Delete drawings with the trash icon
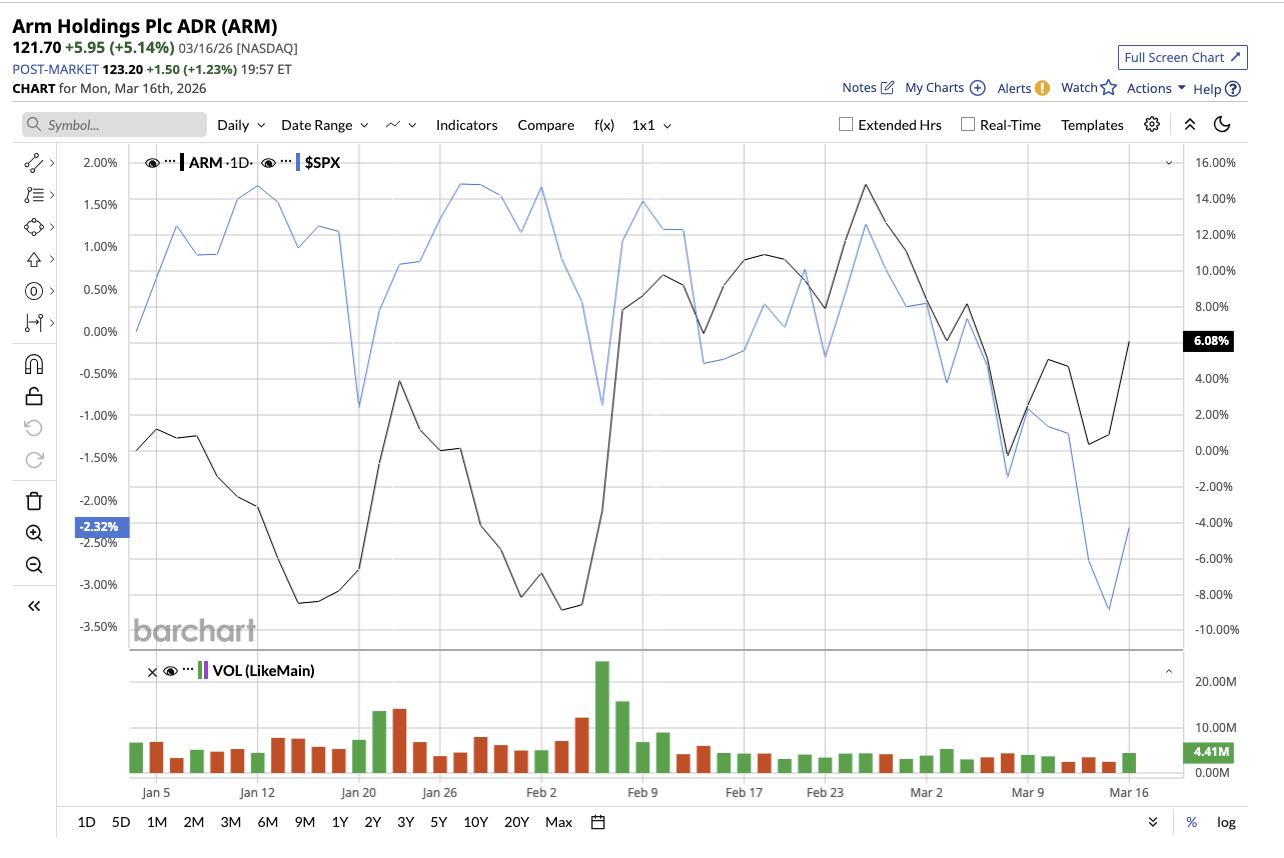This screenshot has width=1284, height=858. (x=34, y=501)
